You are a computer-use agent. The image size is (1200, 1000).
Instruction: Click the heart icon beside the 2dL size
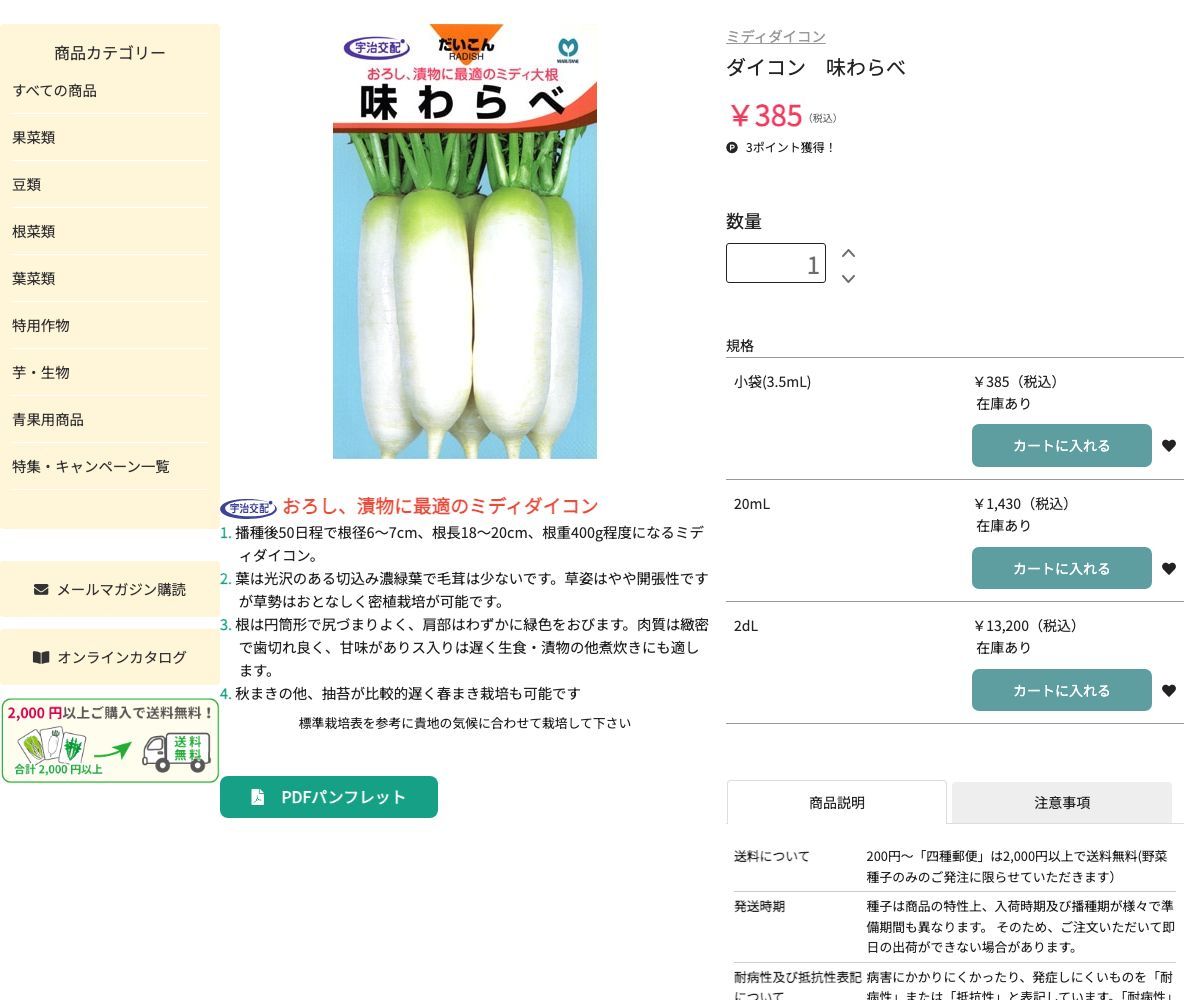(x=1169, y=690)
